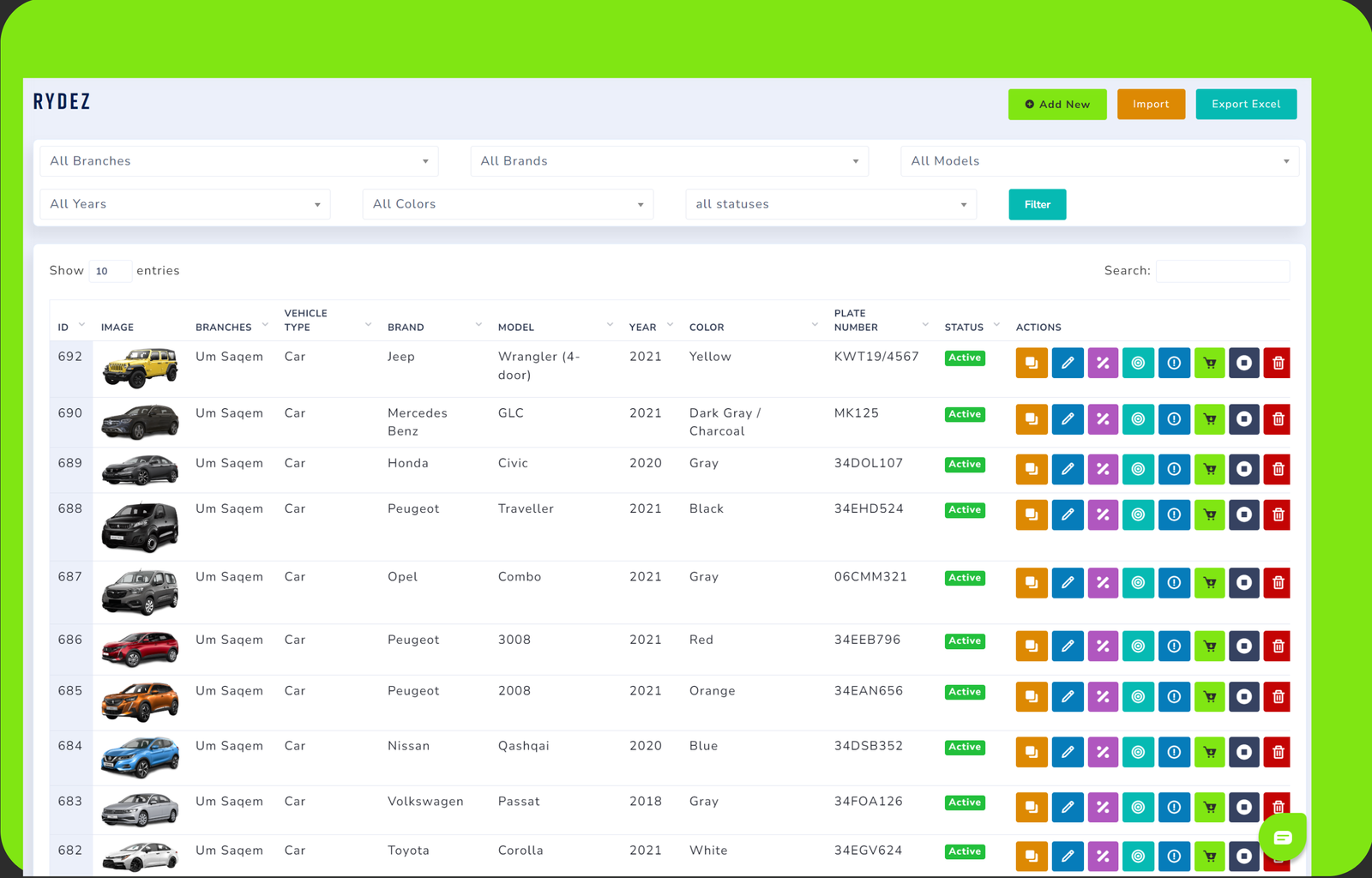
Task: Open the chat widget bubble
Action: (x=1282, y=837)
